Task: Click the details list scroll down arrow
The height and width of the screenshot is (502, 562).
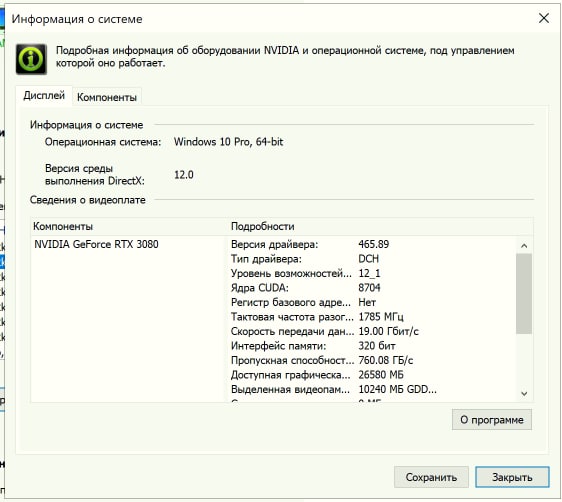Action: coord(524,394)
